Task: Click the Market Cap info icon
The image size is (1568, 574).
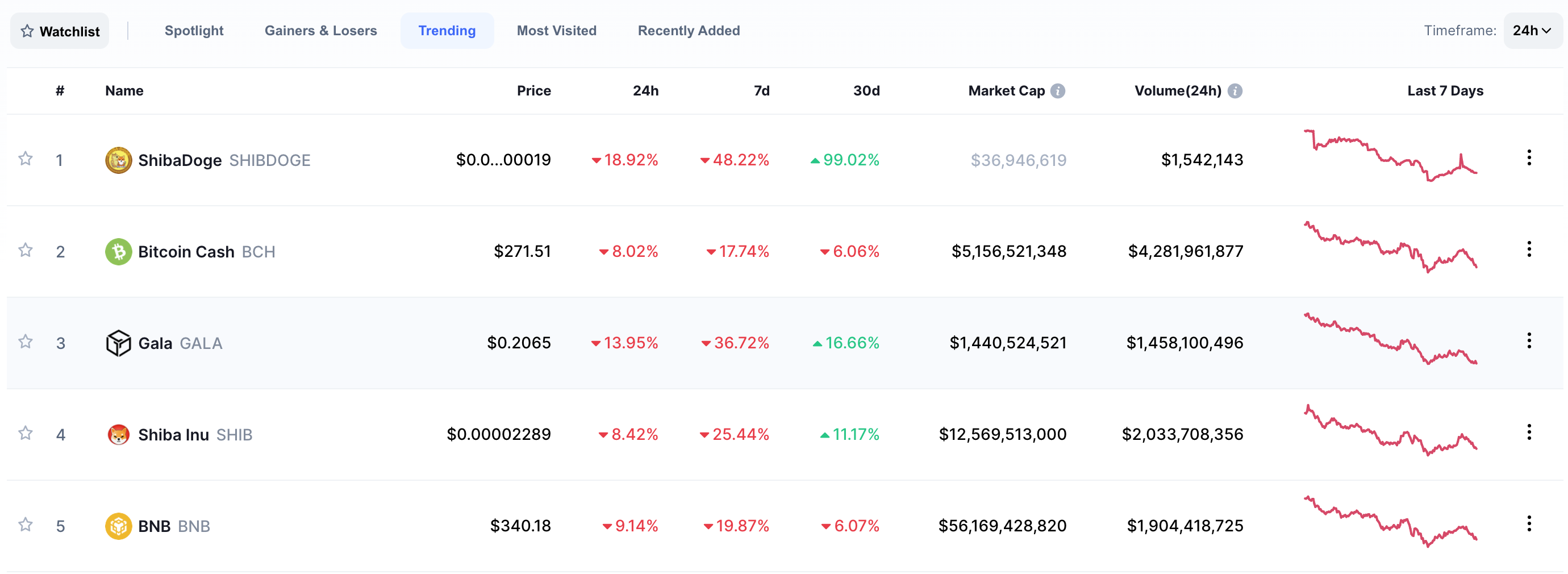Action: [1058, 91]
